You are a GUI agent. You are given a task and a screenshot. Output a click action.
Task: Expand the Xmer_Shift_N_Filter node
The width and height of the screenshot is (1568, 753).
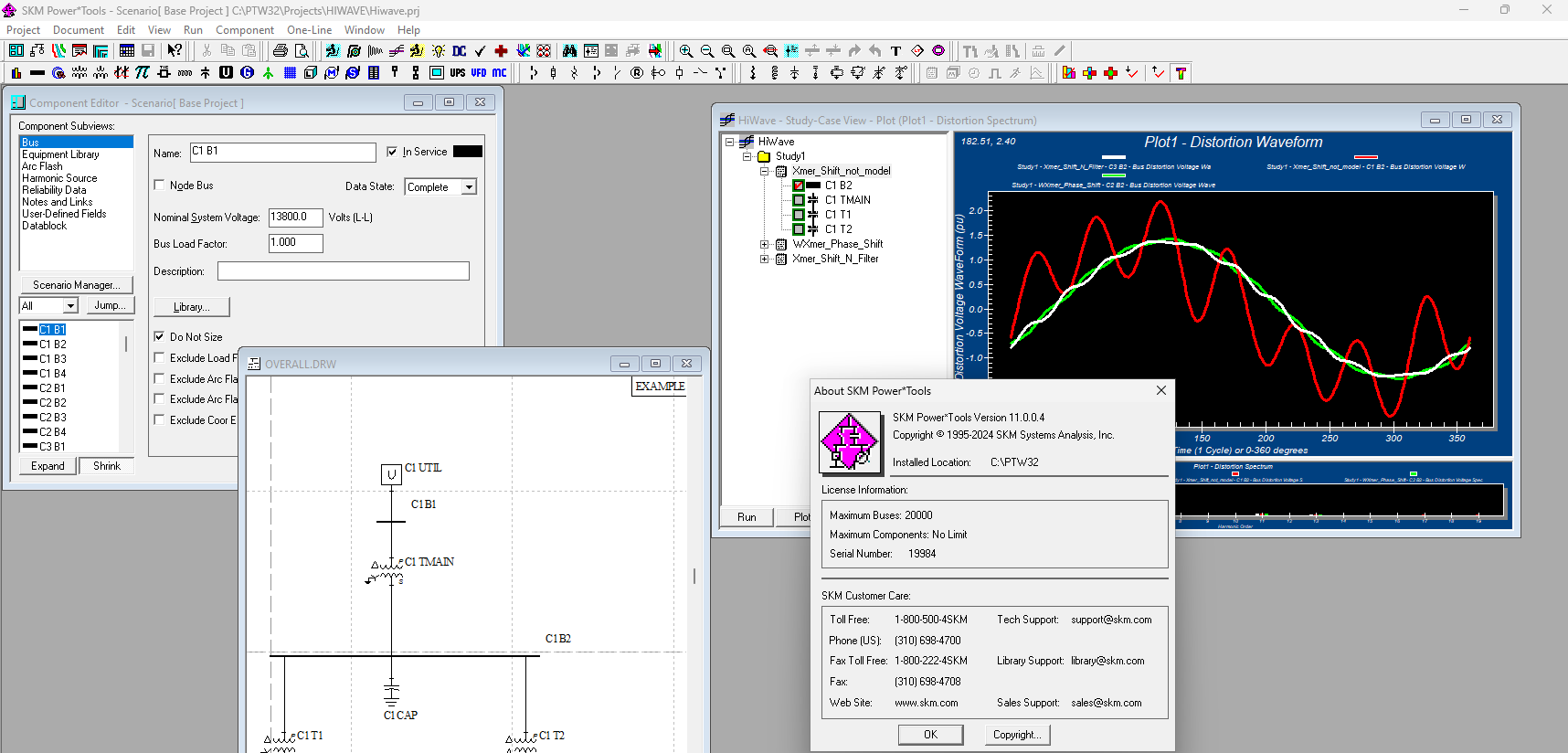764,259
